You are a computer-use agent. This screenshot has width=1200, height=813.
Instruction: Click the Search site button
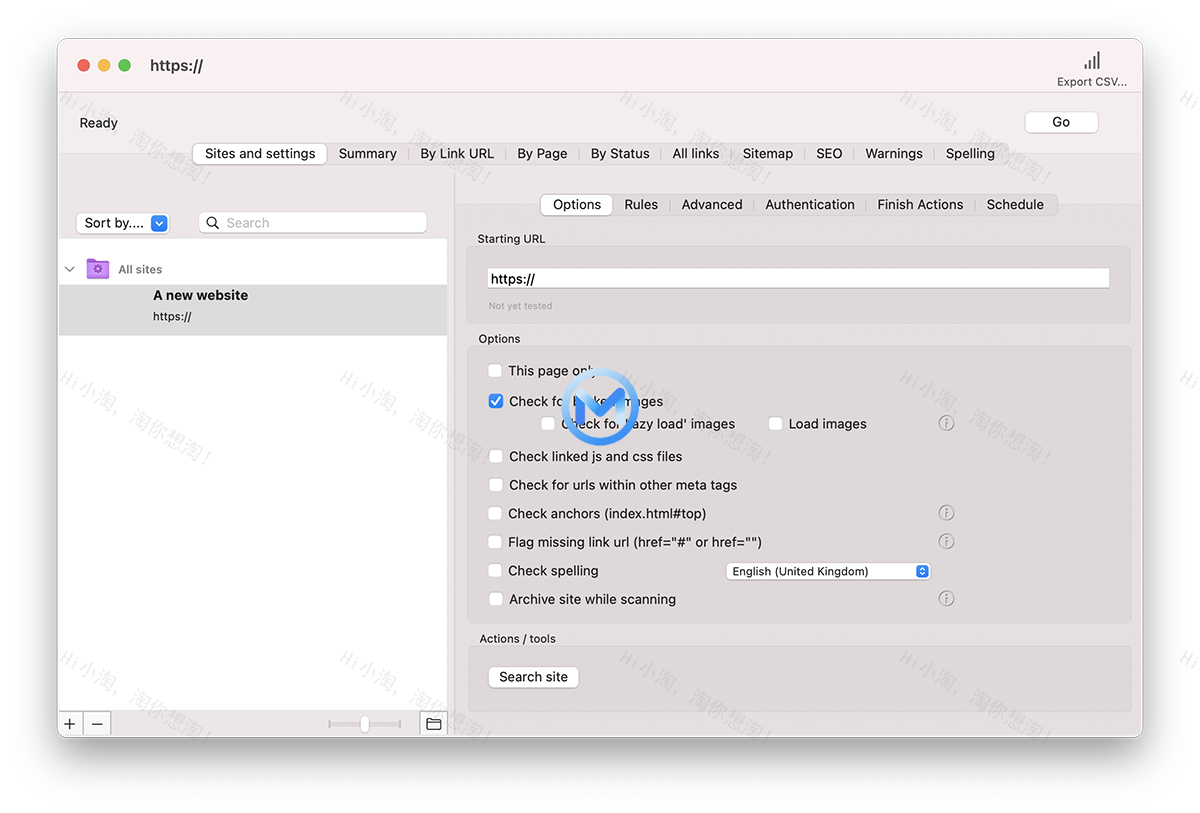[533, 677]
